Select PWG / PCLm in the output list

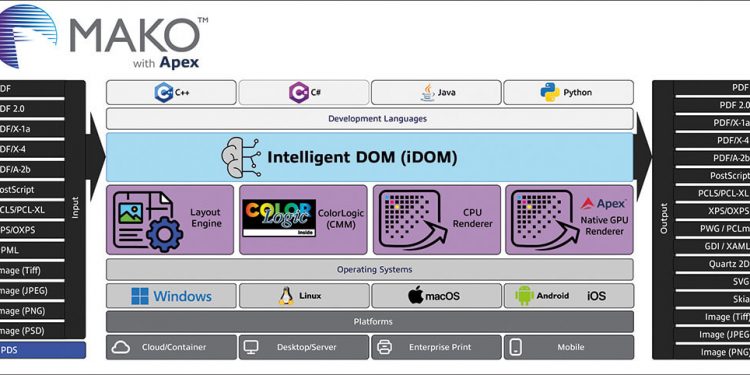tap(712, 229)
